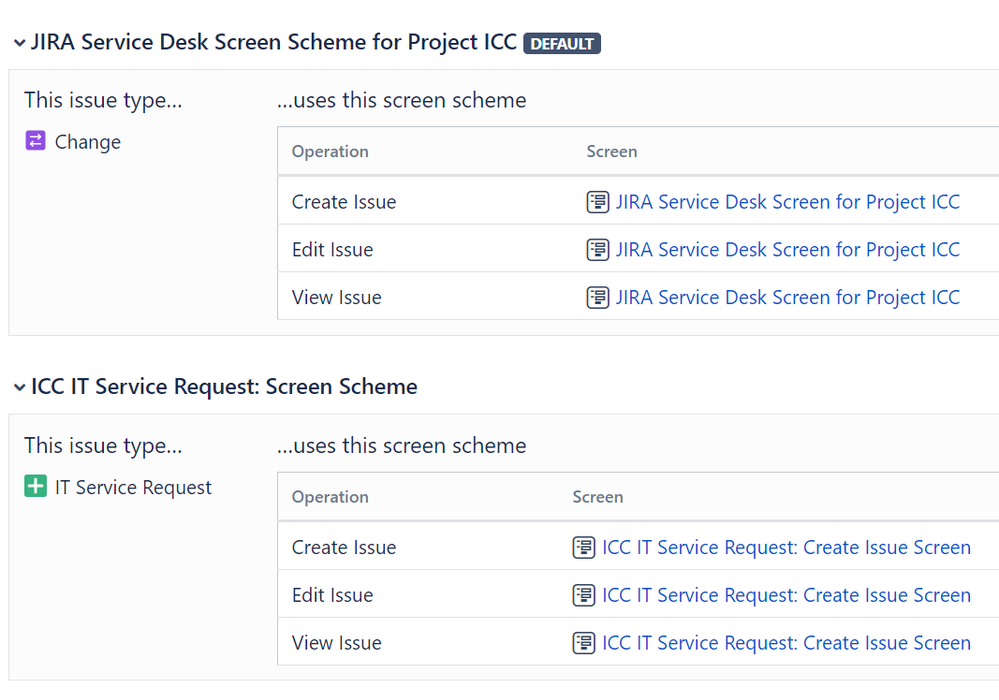
Task: Click Create Issue operation in the Change table
Action: click(344, 202)
